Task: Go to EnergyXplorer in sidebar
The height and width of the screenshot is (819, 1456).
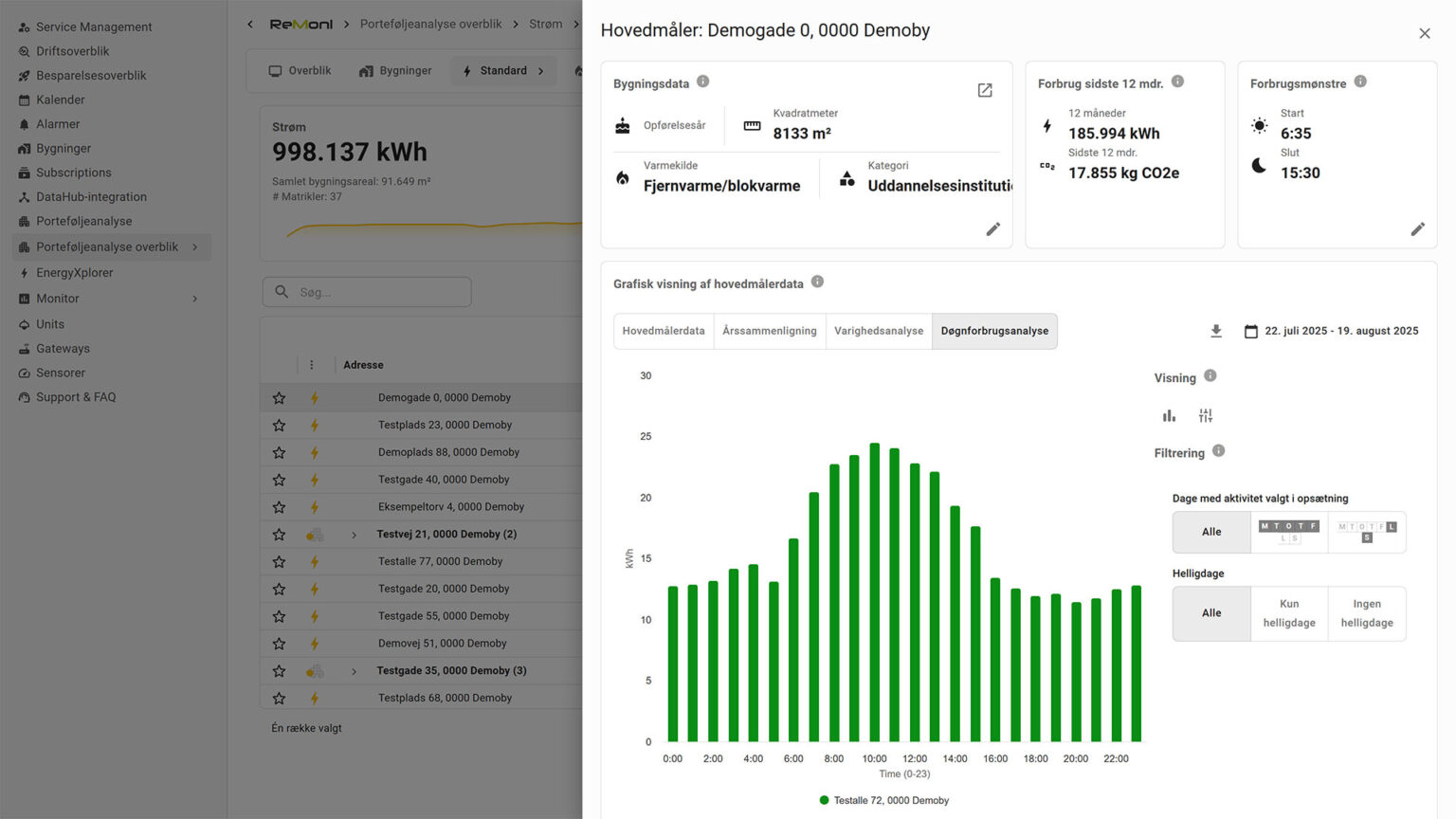Action: pyautogui.click(x=74, y=273)
